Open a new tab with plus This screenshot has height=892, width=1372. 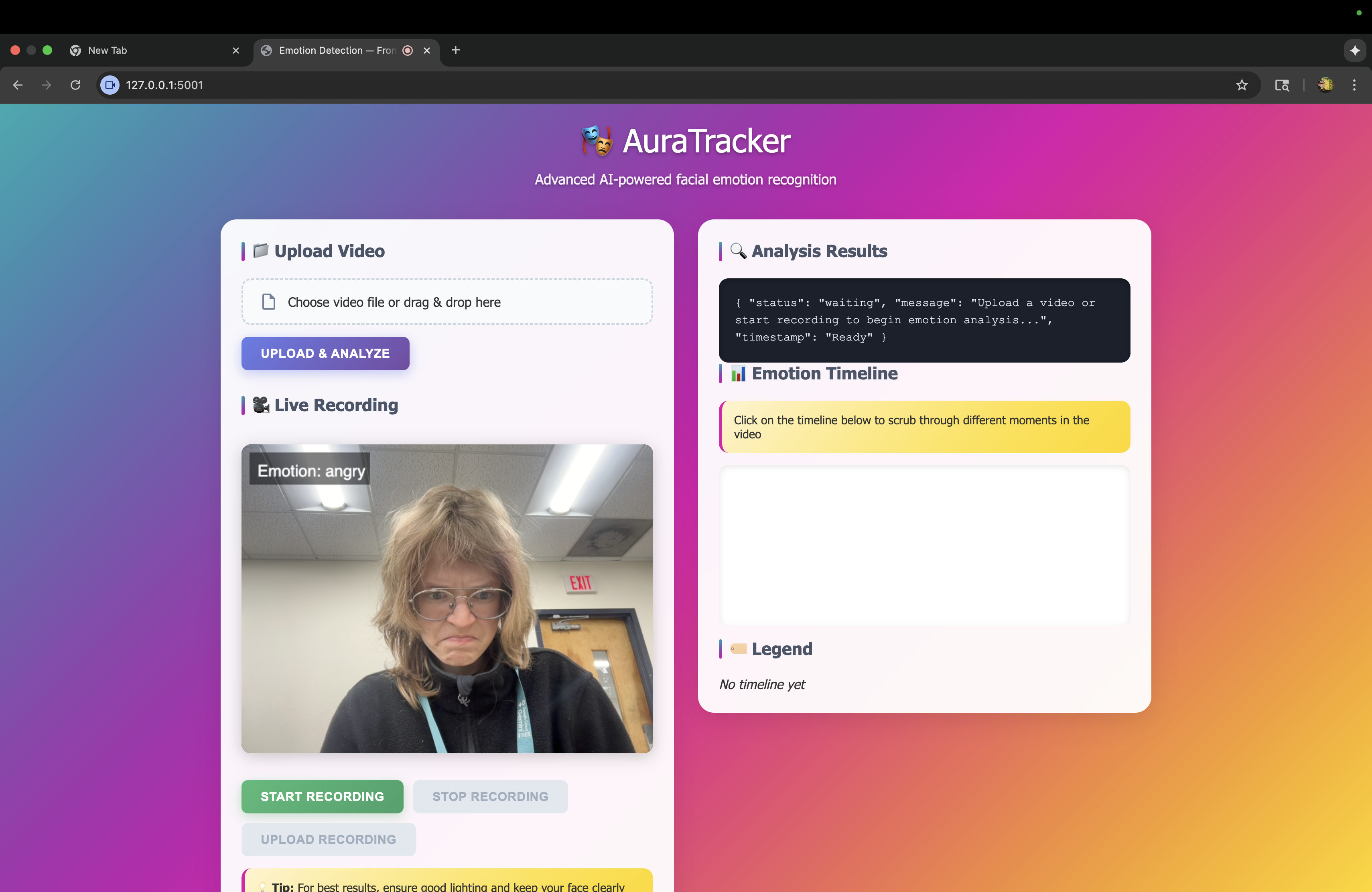455,50
